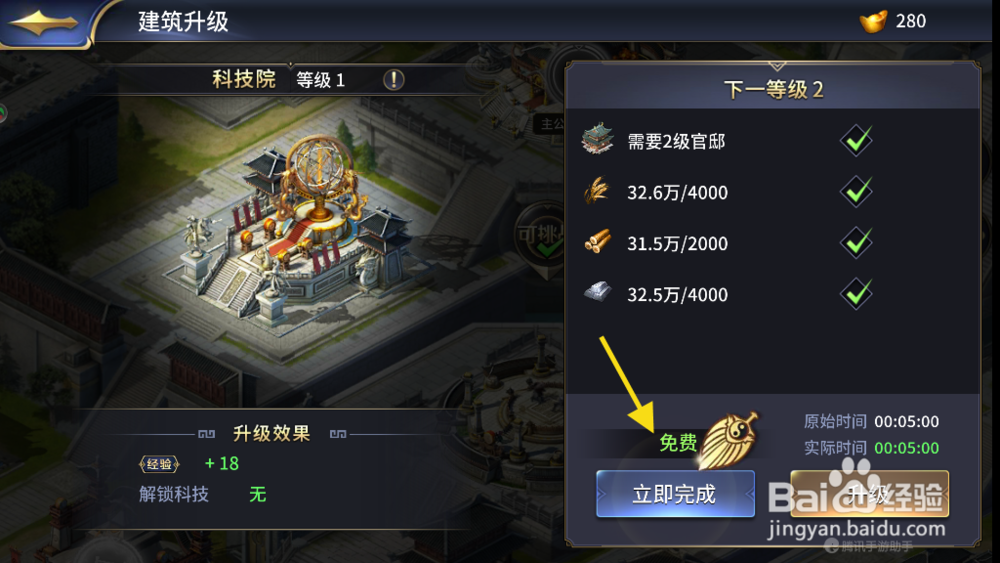Tap checkmark beside 31.5万/2000 wood
Image resolution: width=1000 pixels, height=563 pixels.
tap(856, 242)
